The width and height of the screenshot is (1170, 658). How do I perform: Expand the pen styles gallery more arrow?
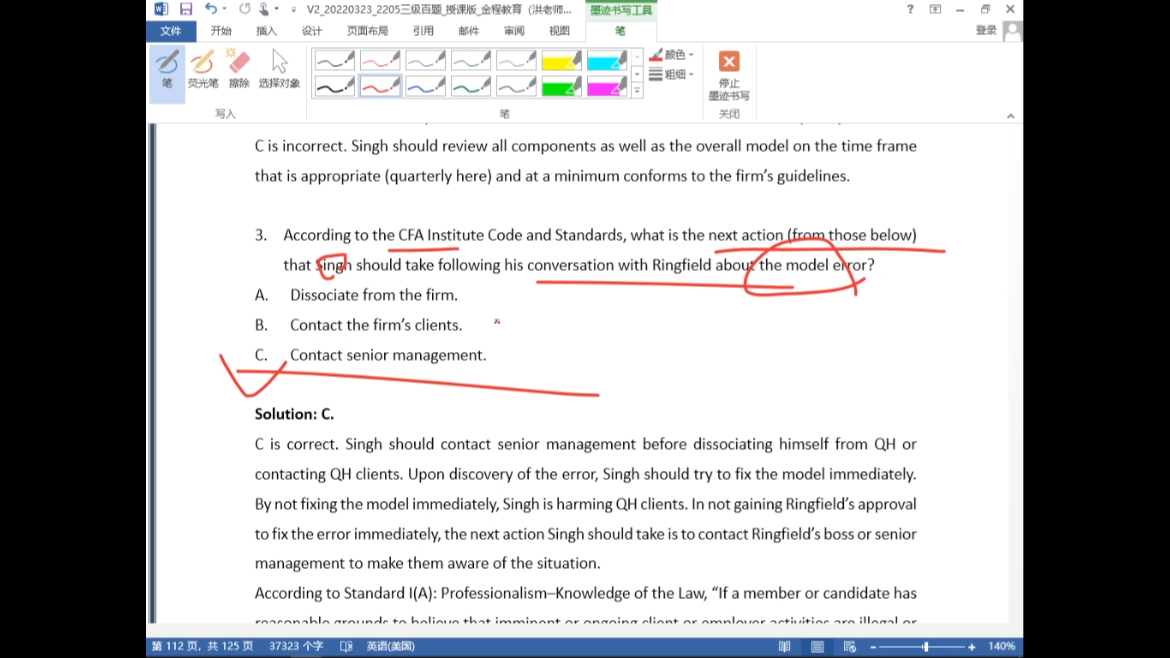click(x=637, y=91)
